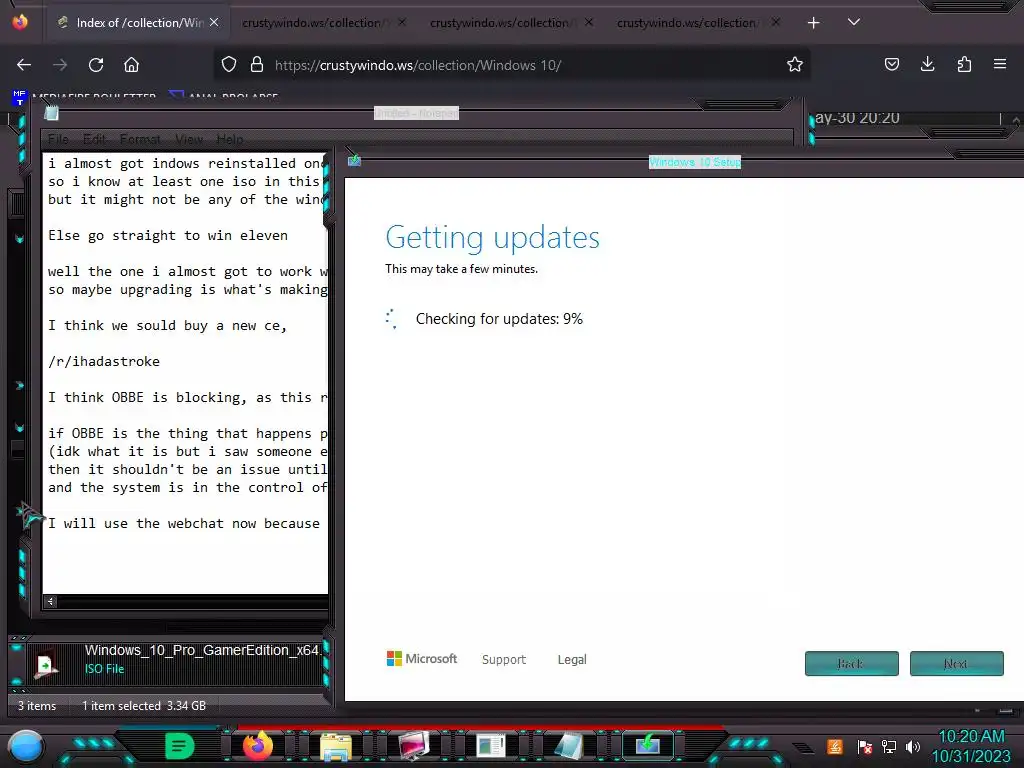Image resolution: width=1024 pixels, height=768 pixels.
Task: Open Firefox from the taskbar
Action: pyautogui.click(x=257, y=745)
